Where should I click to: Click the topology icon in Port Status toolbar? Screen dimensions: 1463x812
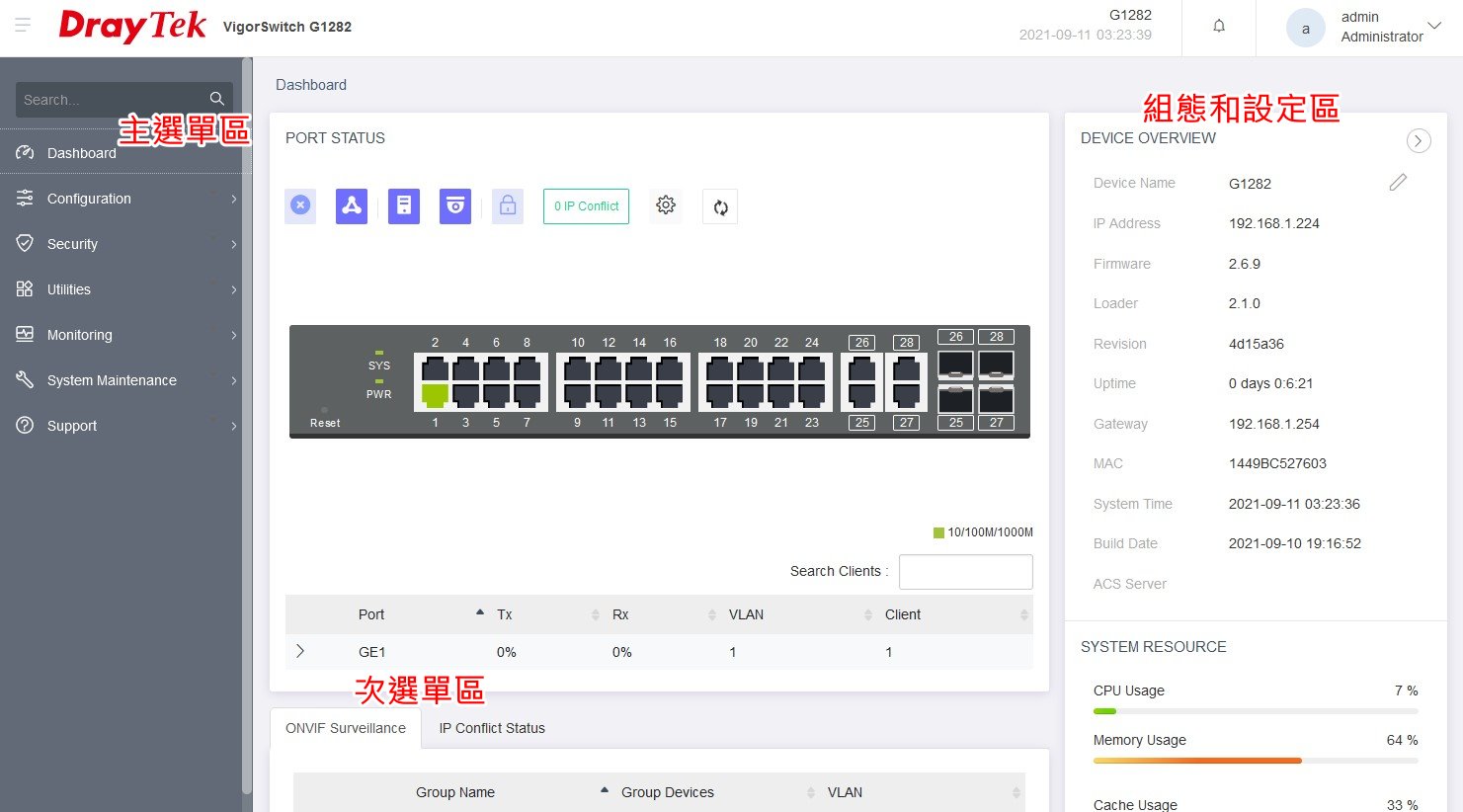tap(352, 205)
